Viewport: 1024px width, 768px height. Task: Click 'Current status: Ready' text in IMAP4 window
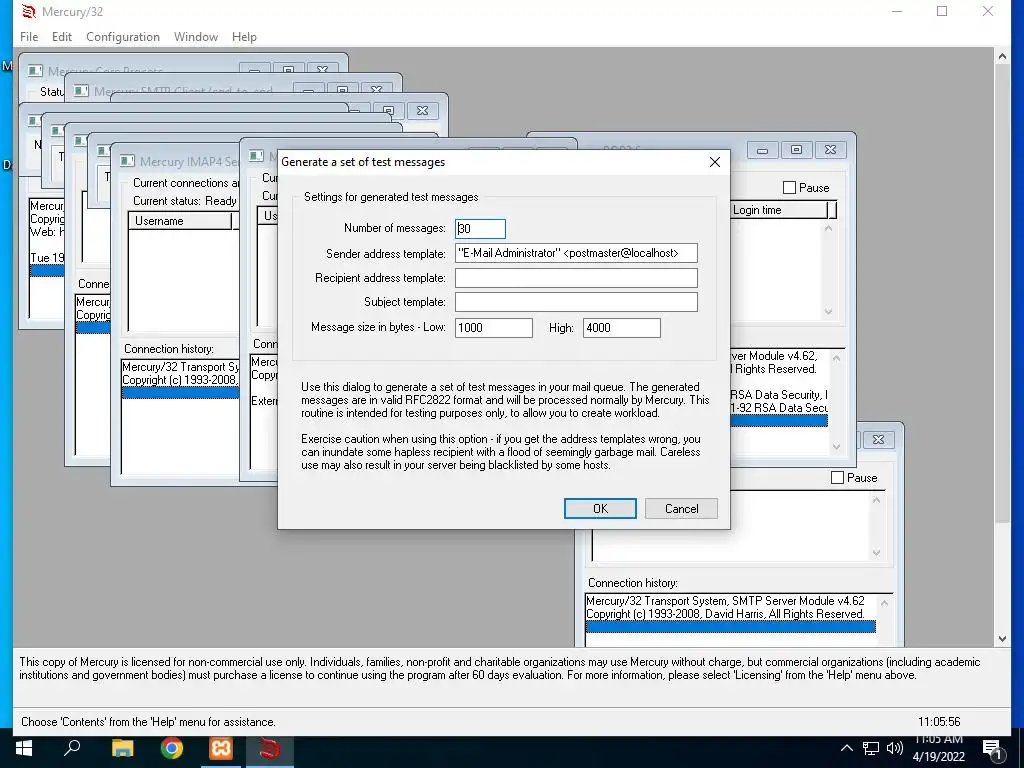click(185, 200)
